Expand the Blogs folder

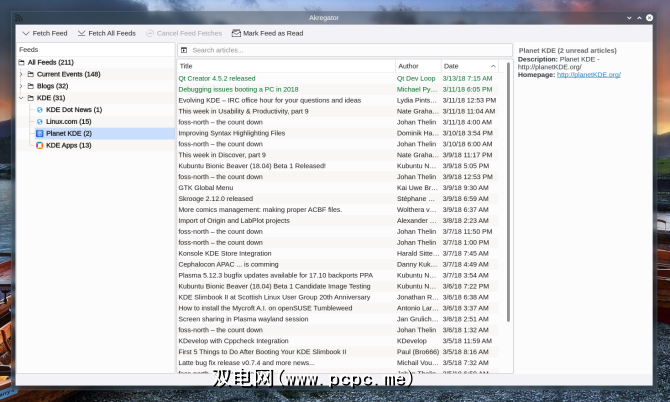(x=21, y=86)
